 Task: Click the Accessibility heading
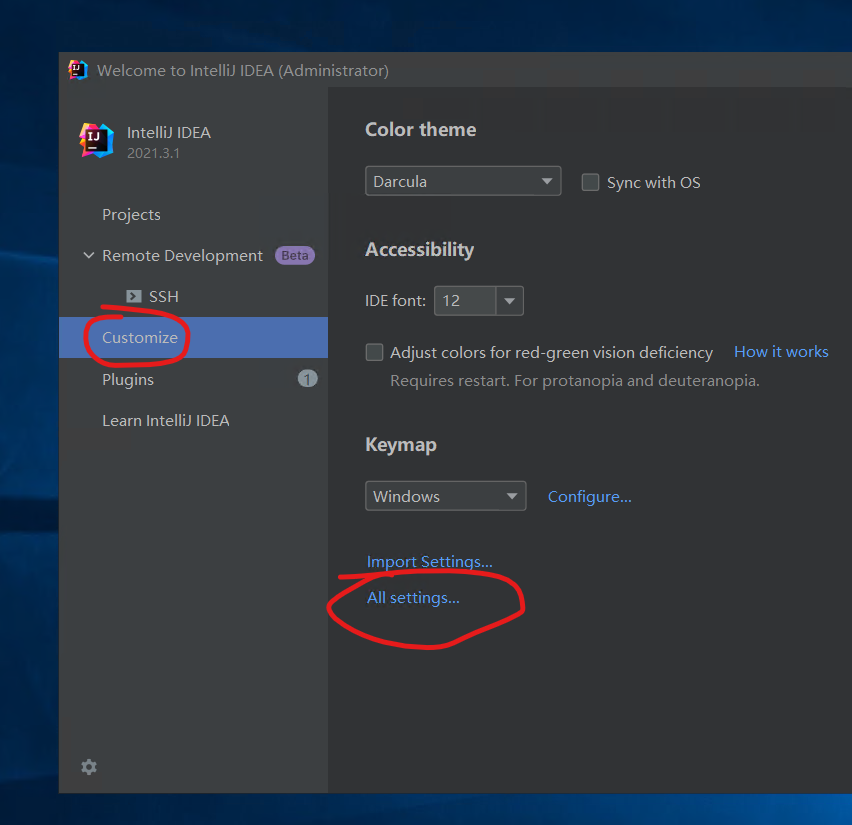pos(419,249)
